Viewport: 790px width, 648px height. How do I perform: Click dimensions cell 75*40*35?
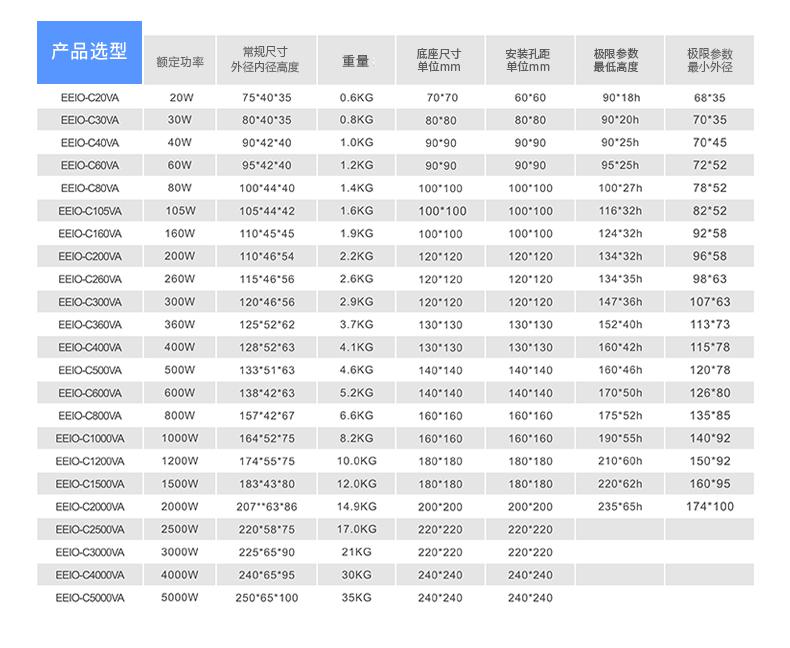267,98
